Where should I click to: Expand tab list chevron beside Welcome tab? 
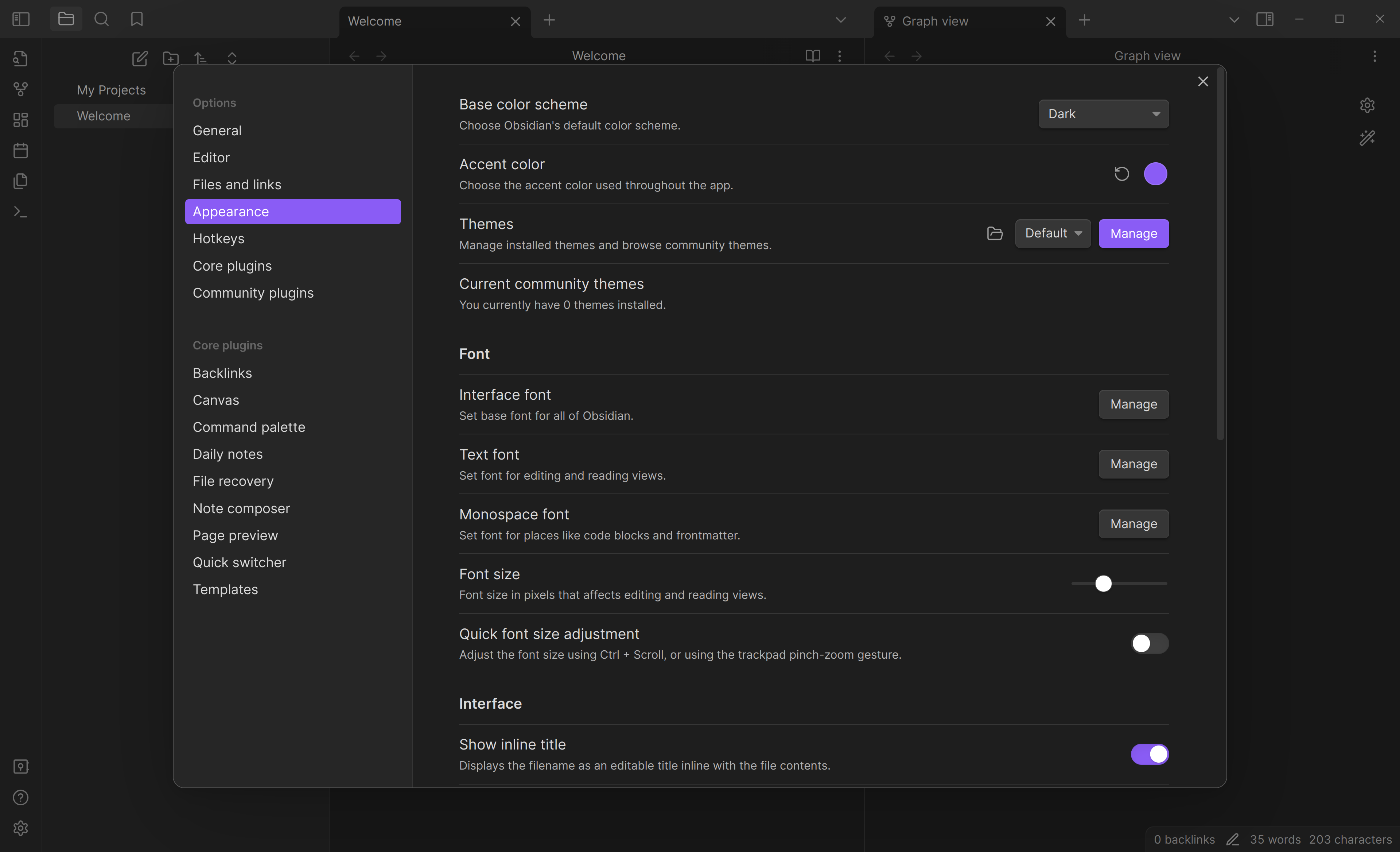point(840,20)
